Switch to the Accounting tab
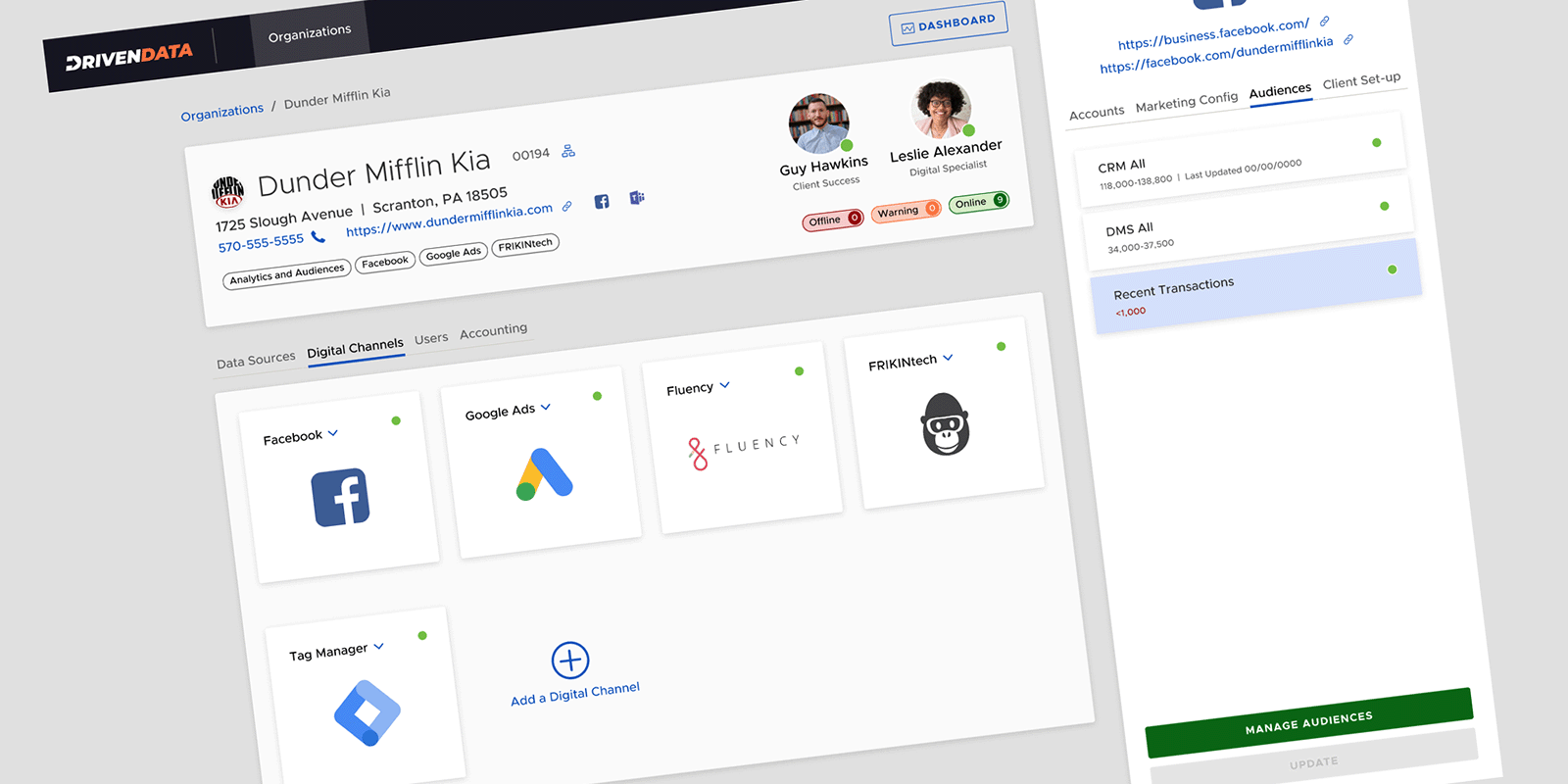Viewport: 1568px width, 784px height. click(x=493, y=331)
